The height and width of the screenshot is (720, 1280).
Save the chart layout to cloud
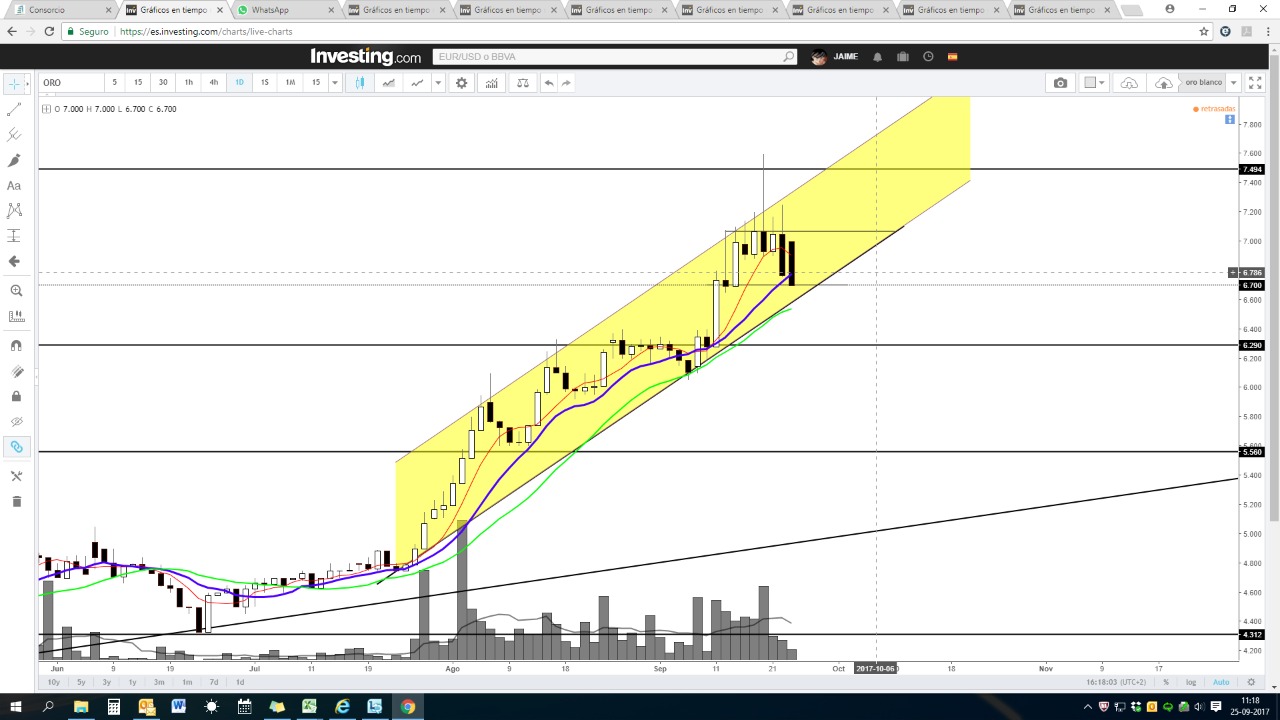coord(1163,83)
